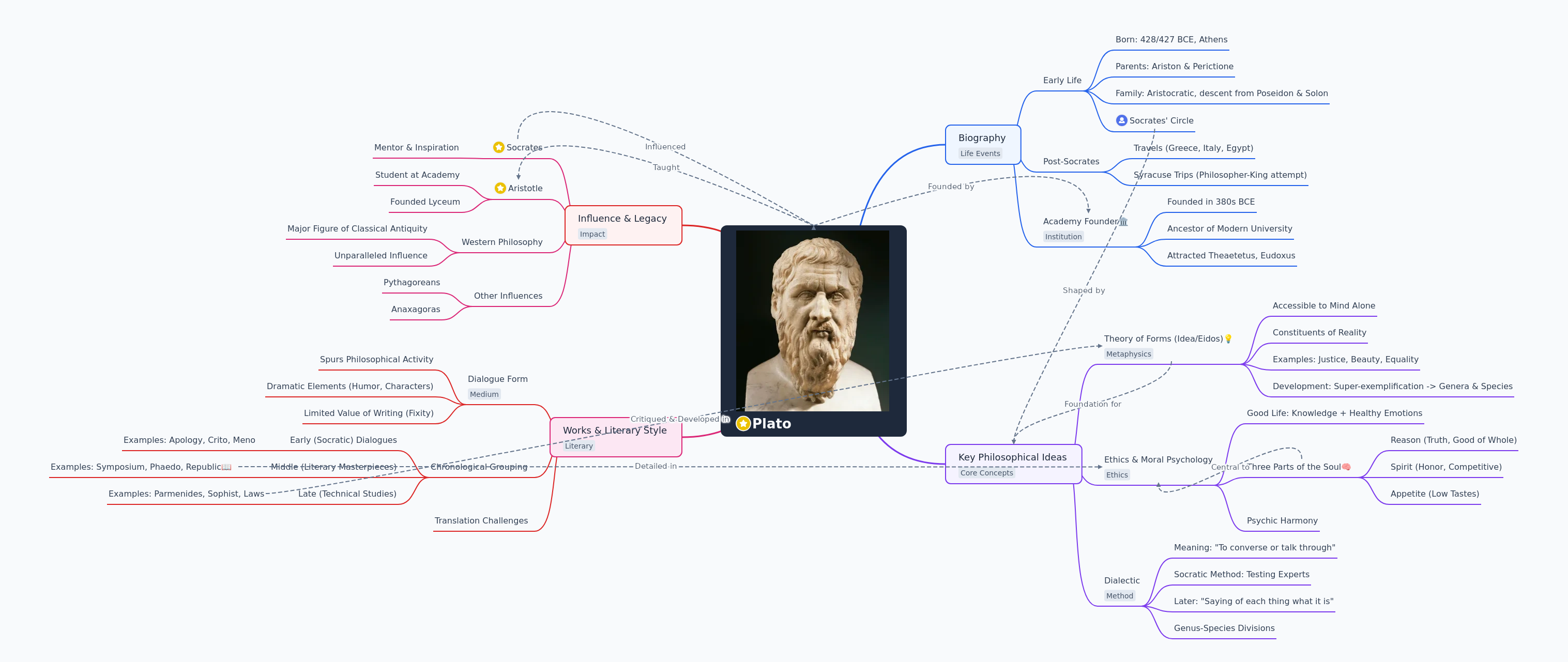This screenshot has height=662, width=1568.
Task: Click the person icon next to Socrates' Circle
Action: 1121,120
